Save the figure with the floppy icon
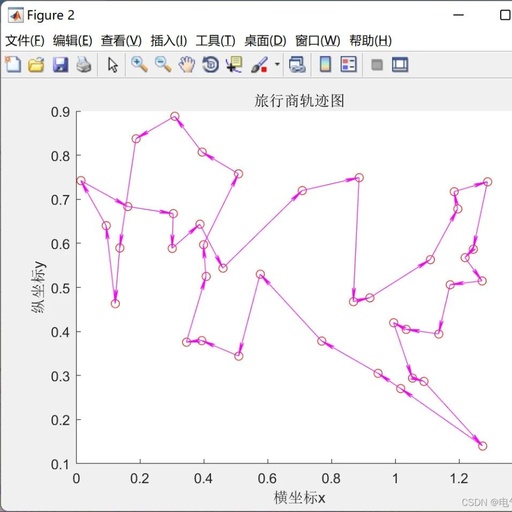The height and width of the screenshot is (512, 512). click(60, 64)
